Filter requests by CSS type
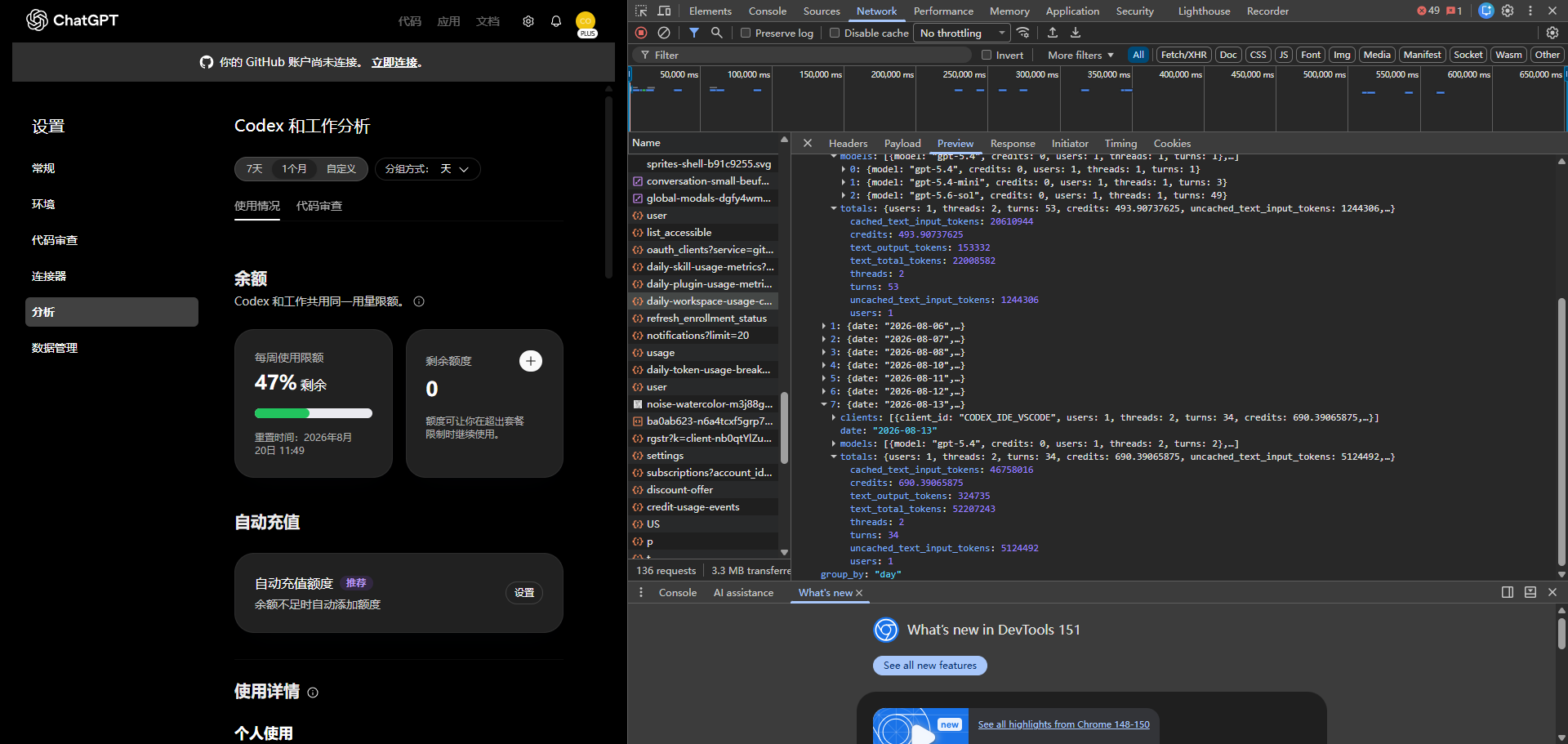The width and height of the screenshot is (1568, 744). (1258, 55)
